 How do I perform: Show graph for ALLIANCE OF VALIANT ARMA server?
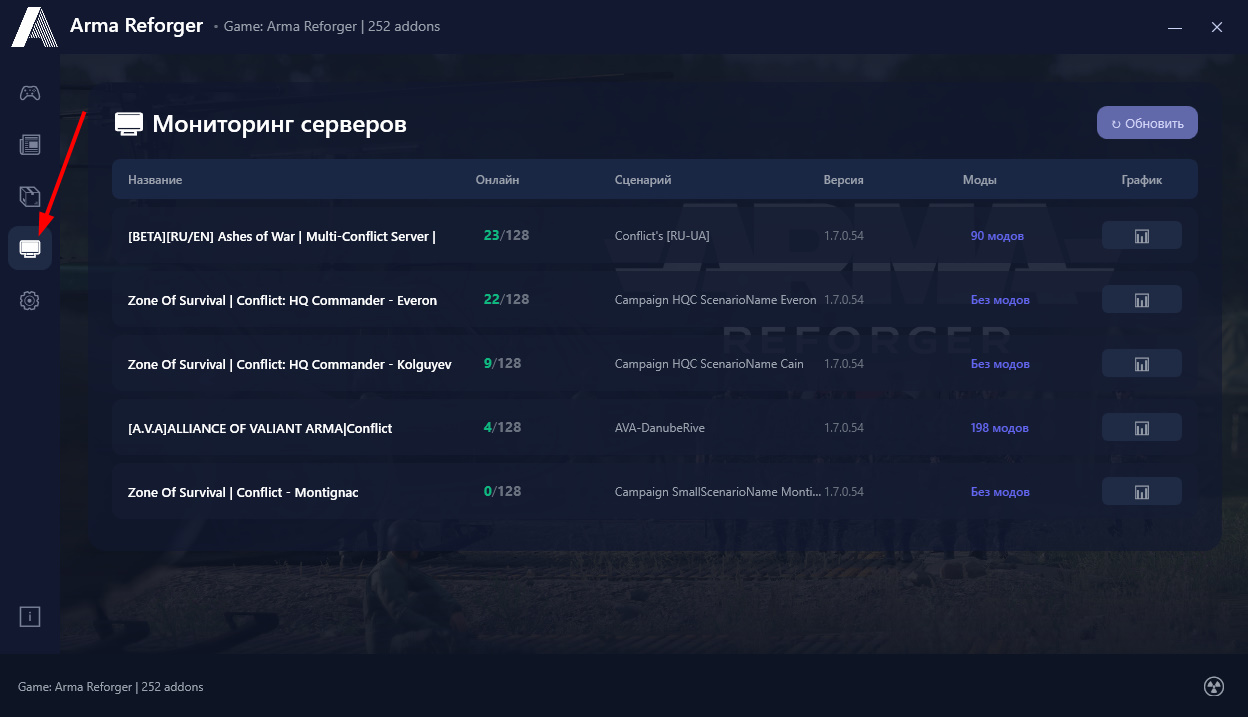[1142, 428]
